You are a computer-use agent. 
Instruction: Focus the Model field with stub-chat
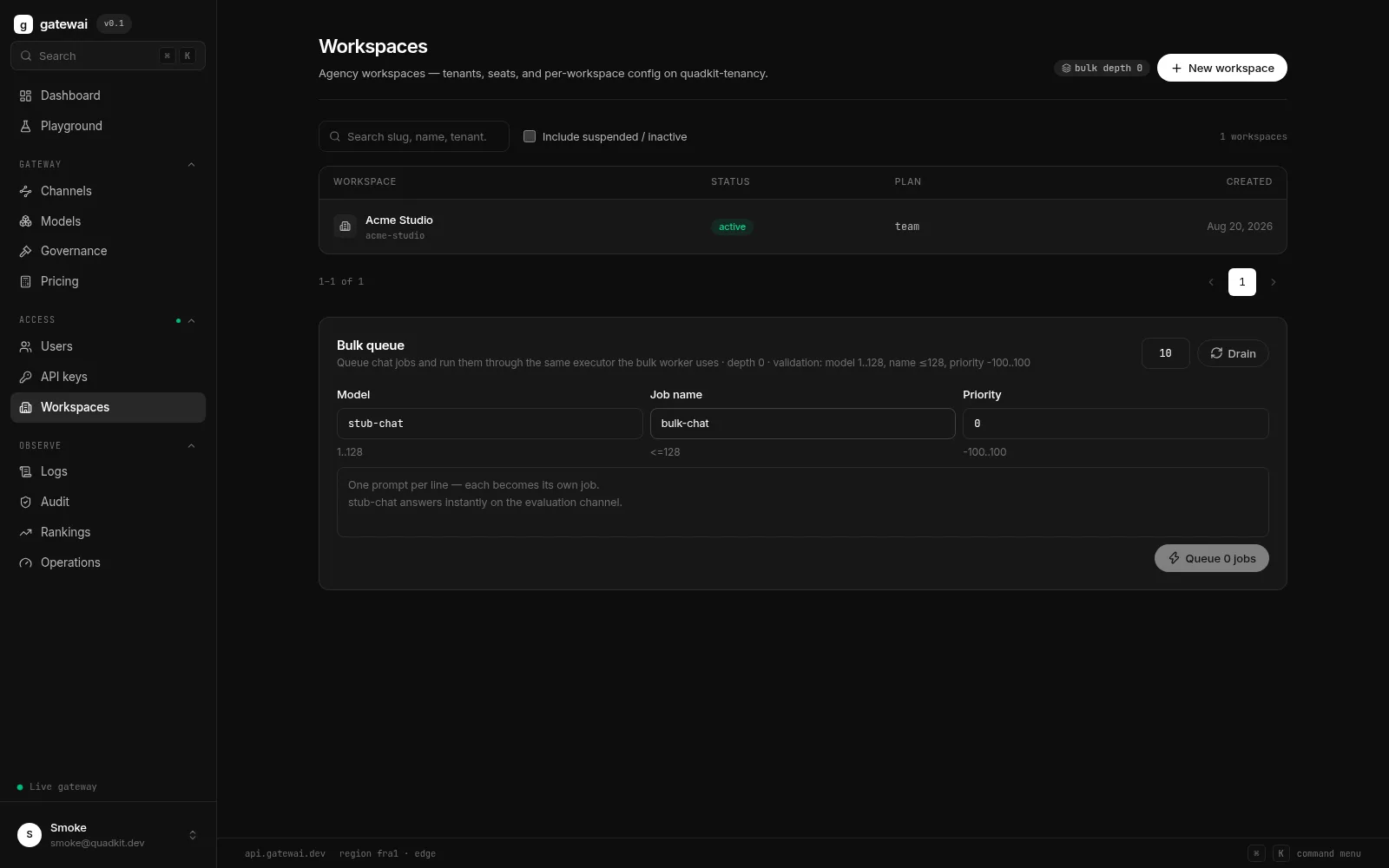490,424
